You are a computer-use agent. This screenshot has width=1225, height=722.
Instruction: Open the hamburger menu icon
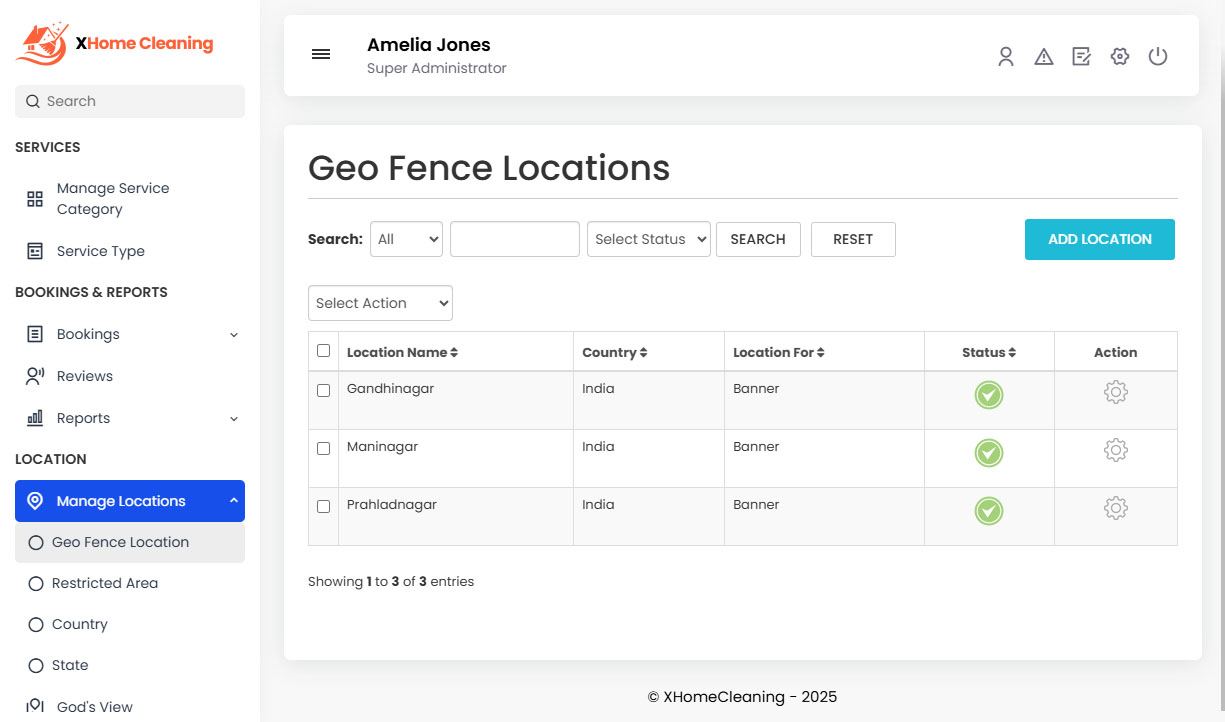click(321, 54)
